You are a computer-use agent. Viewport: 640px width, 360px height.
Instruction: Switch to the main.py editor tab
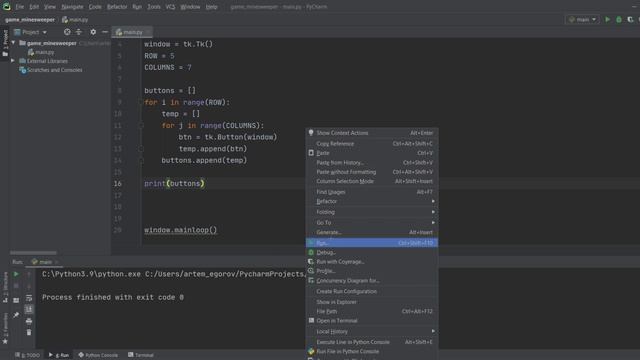click(x=131, y=32)
